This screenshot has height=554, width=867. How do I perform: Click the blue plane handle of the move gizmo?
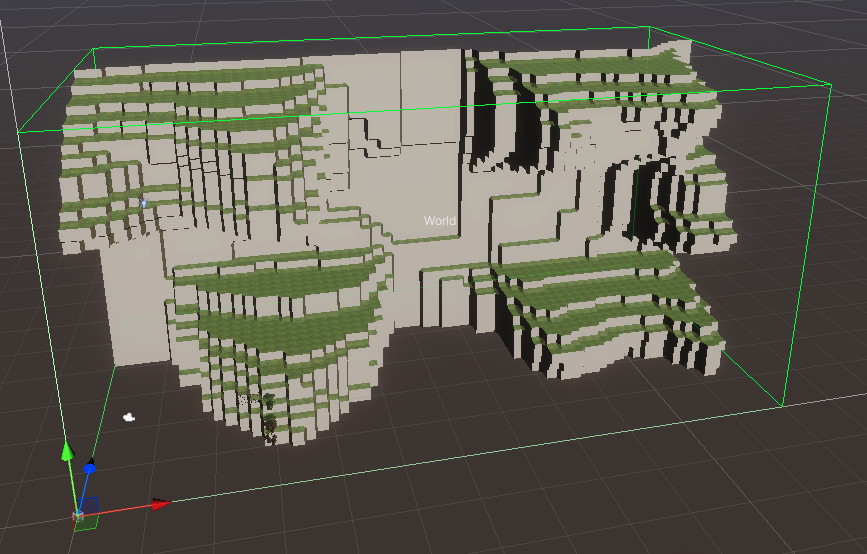90,505
